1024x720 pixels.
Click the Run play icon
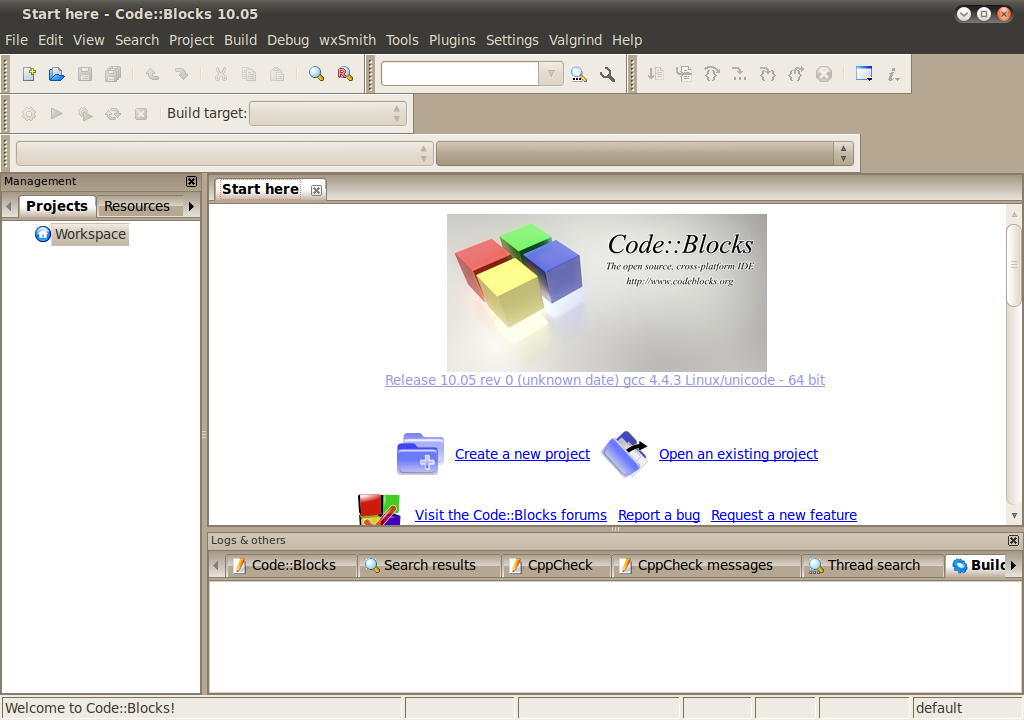tap(57, 114)
